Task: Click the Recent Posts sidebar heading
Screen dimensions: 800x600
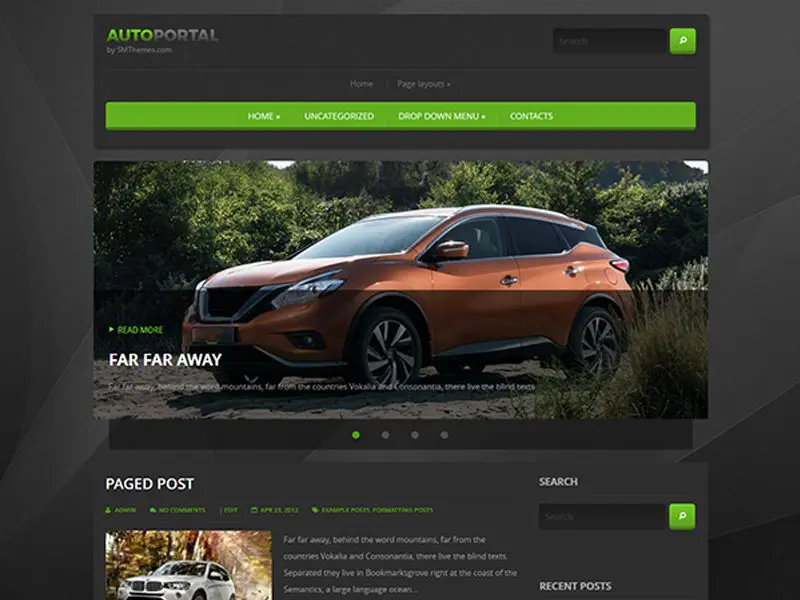Action: click(575, 586)
